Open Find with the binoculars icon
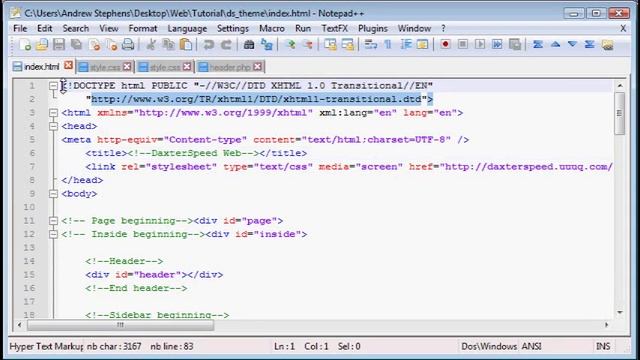Viewport: 640px width, 360px height. [x=249, y=44]
